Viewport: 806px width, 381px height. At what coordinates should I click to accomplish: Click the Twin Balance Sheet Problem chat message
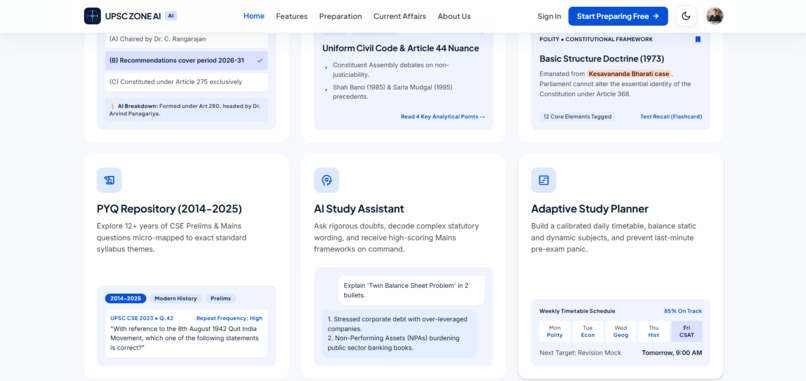(x=411, y=291)
